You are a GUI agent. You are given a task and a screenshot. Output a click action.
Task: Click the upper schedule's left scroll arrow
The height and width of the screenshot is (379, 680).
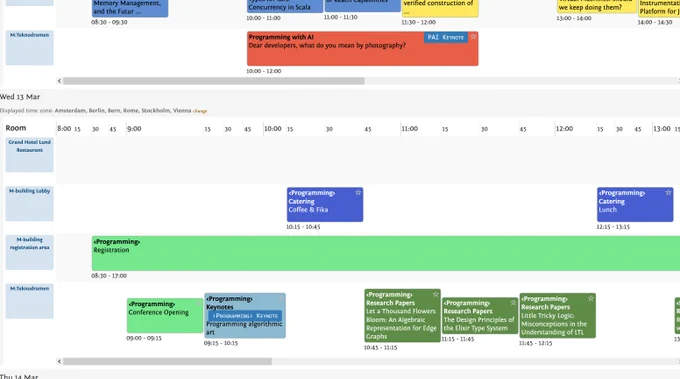coord(59,81)
